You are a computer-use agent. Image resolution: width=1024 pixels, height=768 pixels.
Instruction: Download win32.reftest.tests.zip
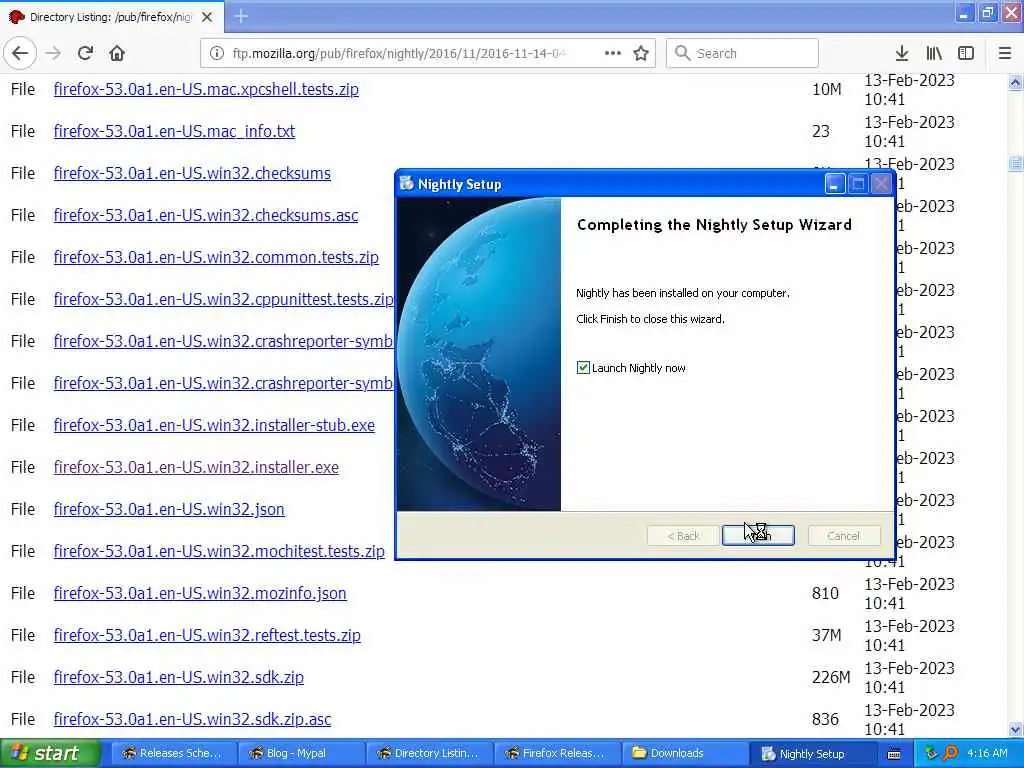[x=207, y=635]
